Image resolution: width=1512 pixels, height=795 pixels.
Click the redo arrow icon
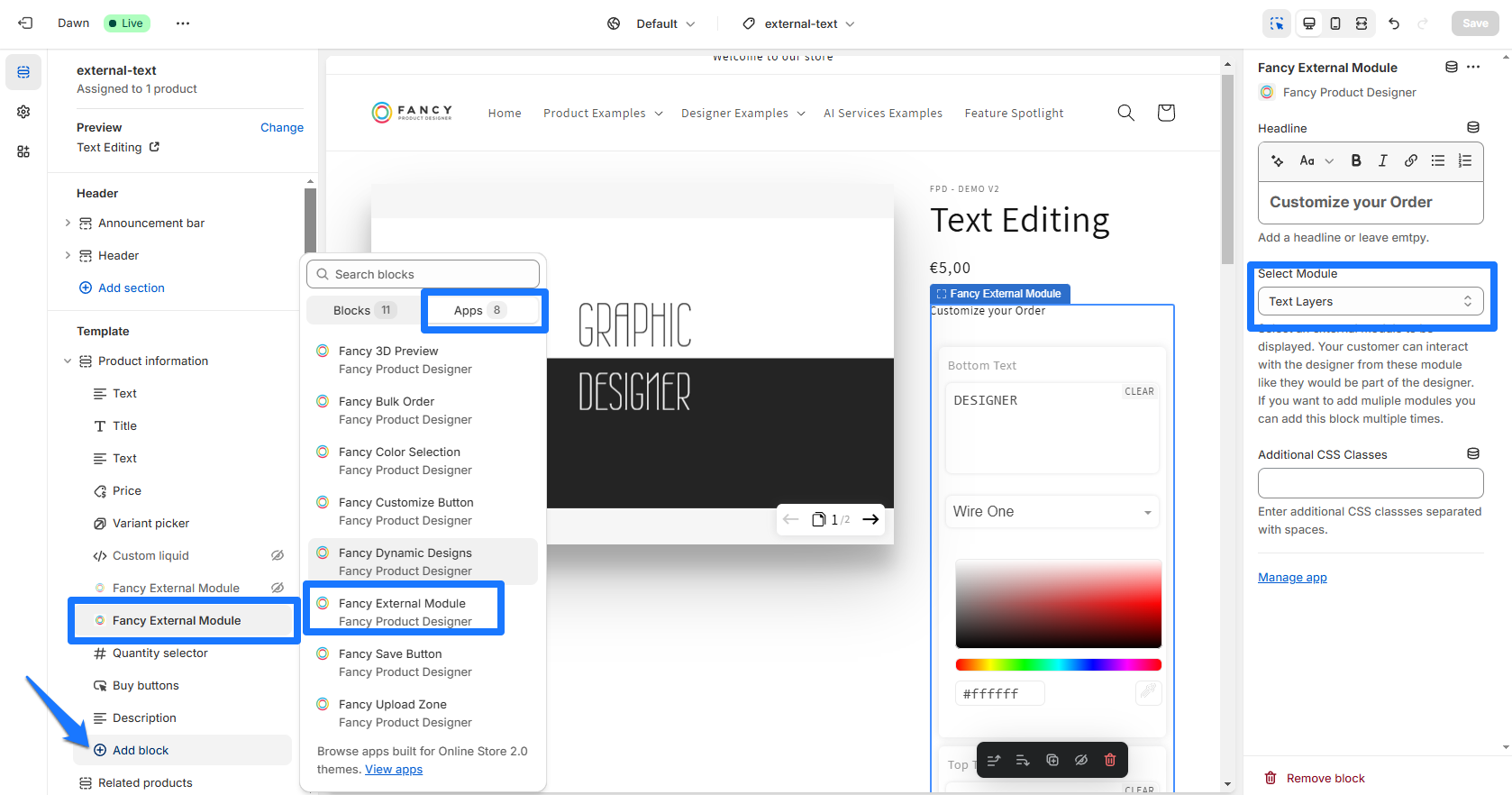pyautogui.click(x=1424, y=23)
